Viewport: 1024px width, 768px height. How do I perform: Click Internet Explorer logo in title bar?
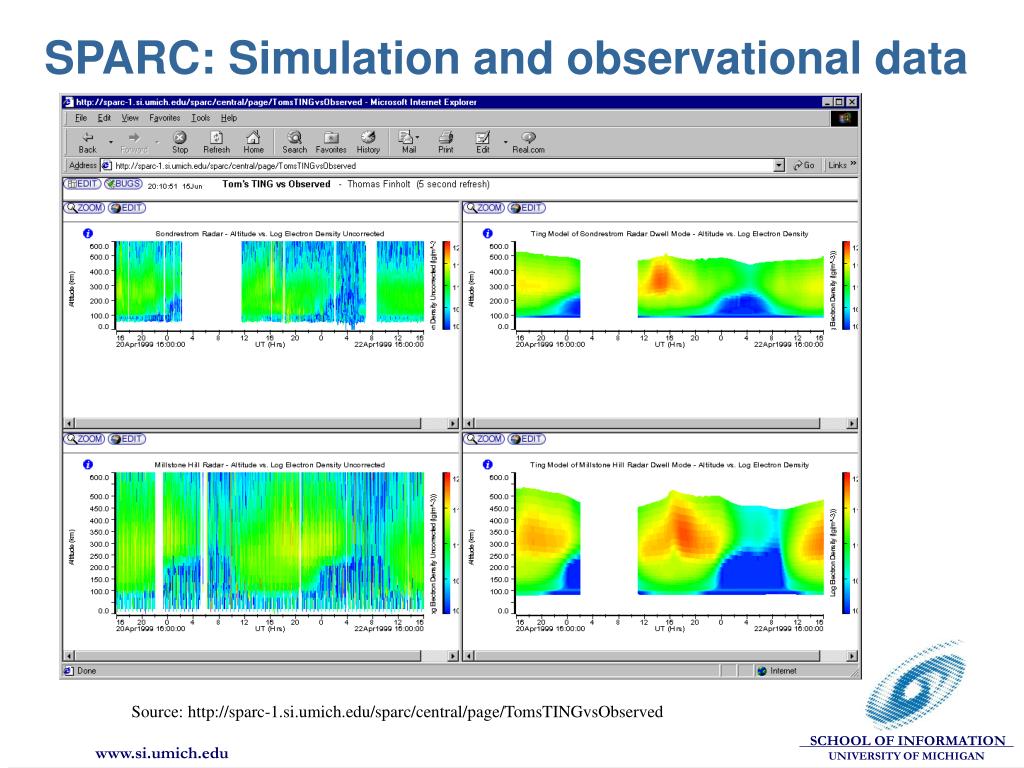pos(68,103)
